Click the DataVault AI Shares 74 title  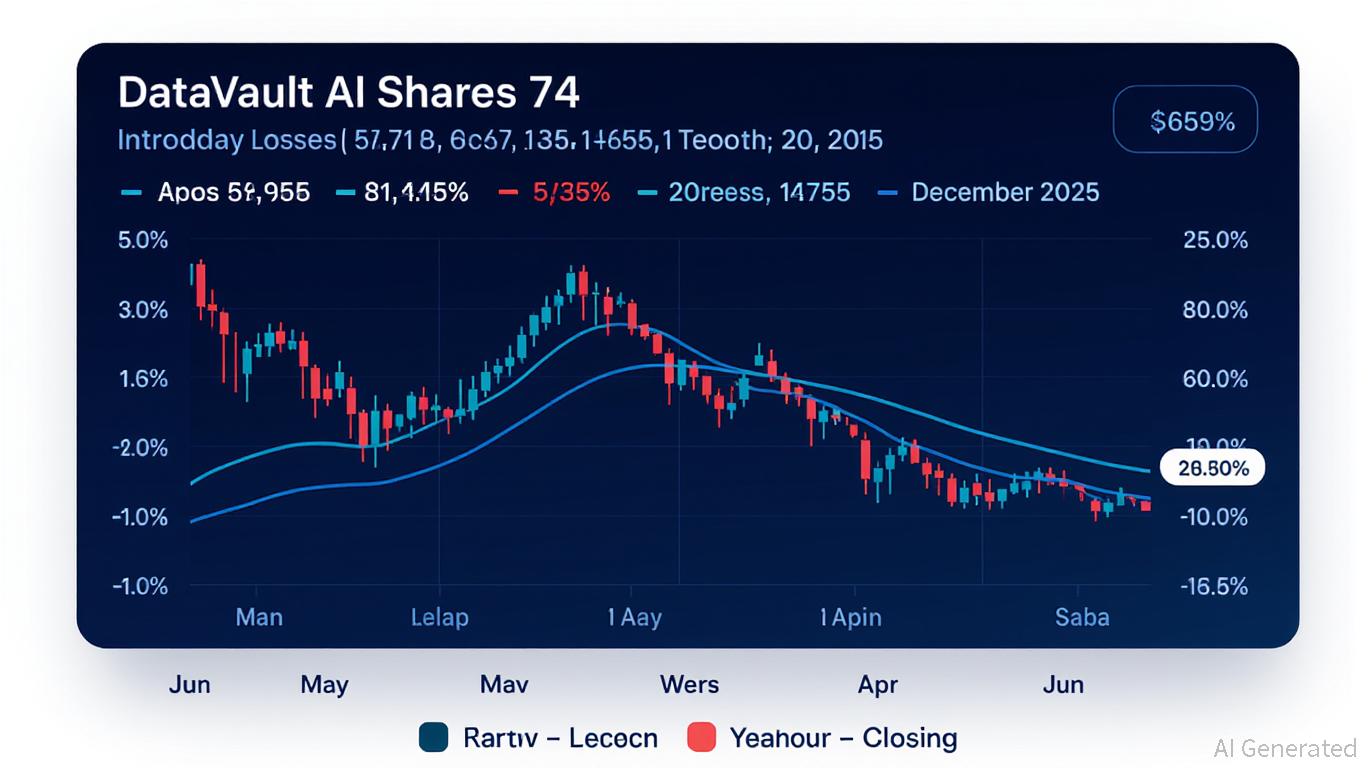(348, 93)
